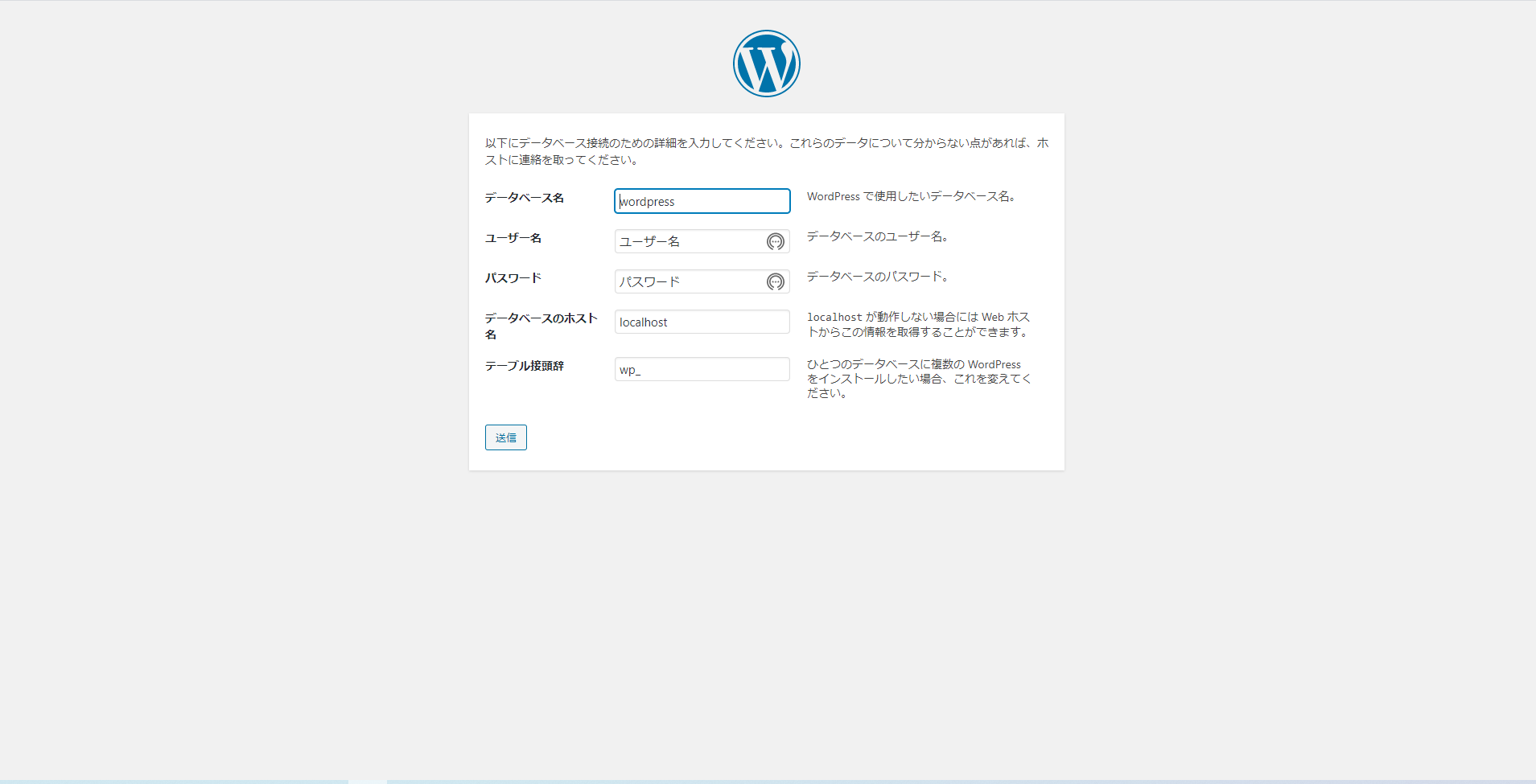Click the localhost troubleshooting help text

pyautogui.click(x=917, y=323)
